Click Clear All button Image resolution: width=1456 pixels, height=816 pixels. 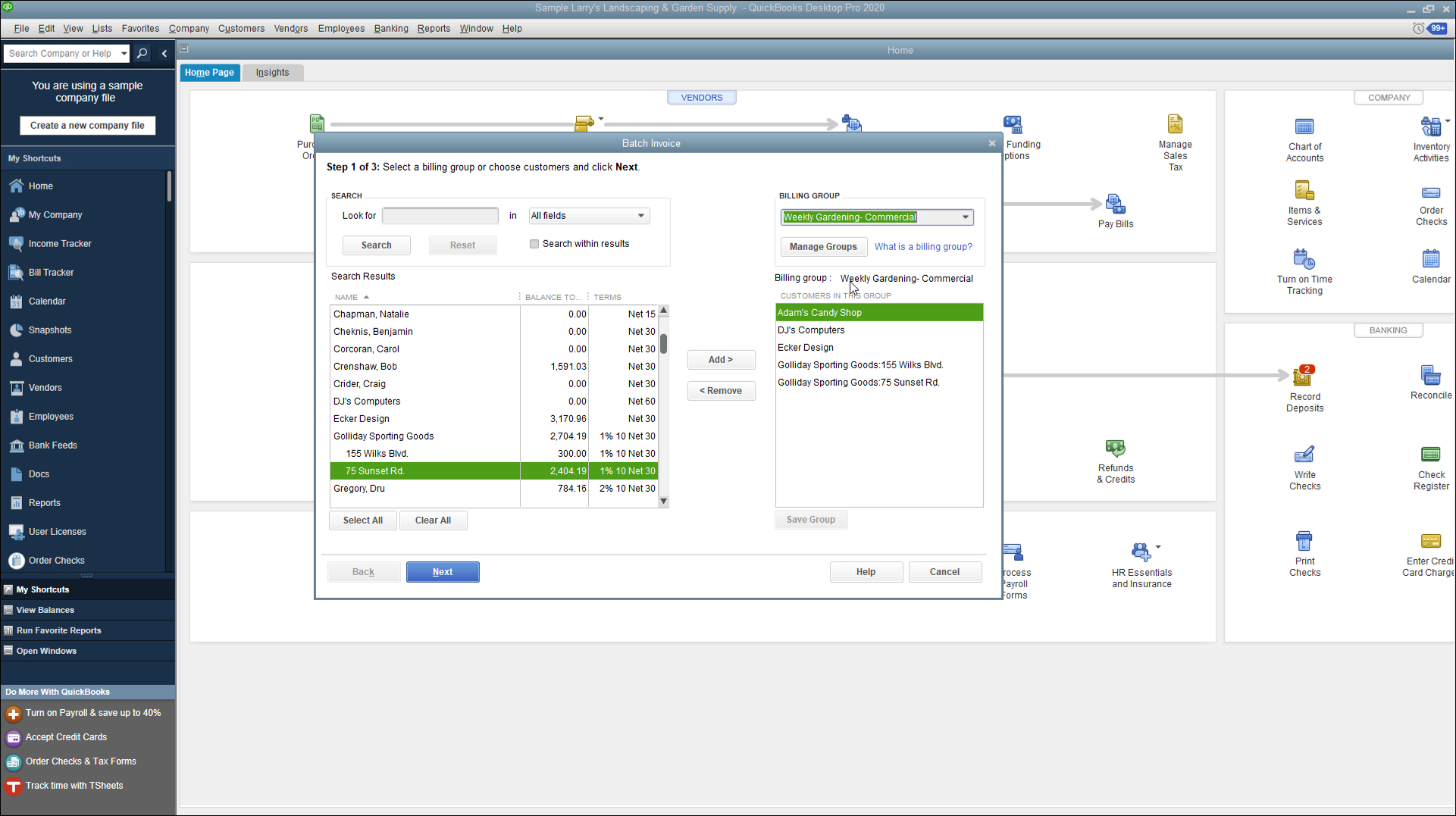pos(433,521)
